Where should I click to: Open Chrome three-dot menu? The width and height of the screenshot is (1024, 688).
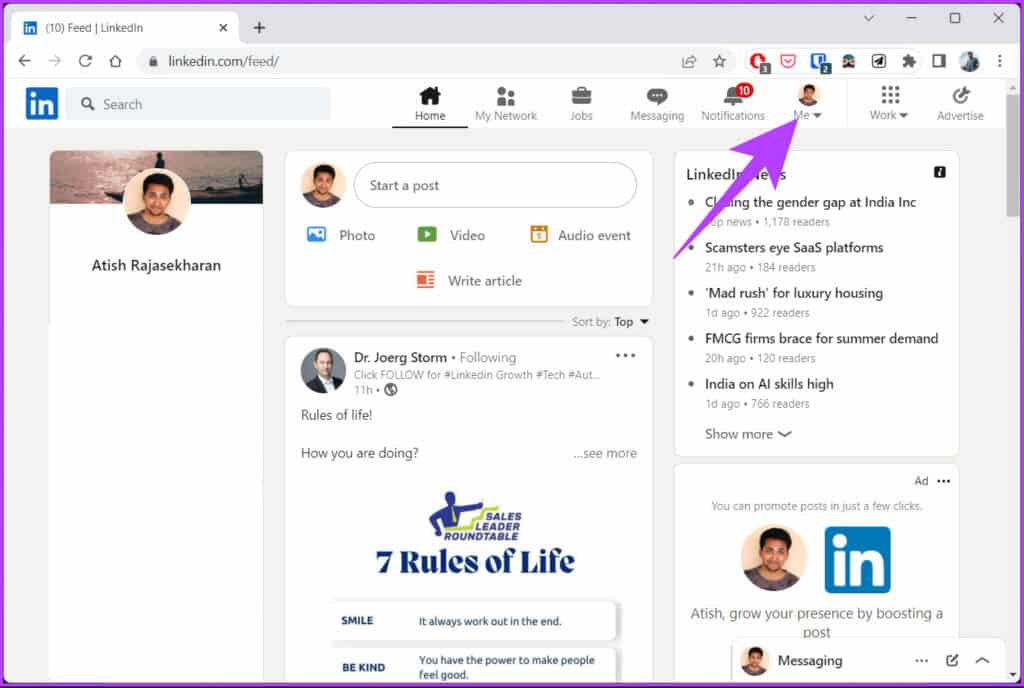999,61
